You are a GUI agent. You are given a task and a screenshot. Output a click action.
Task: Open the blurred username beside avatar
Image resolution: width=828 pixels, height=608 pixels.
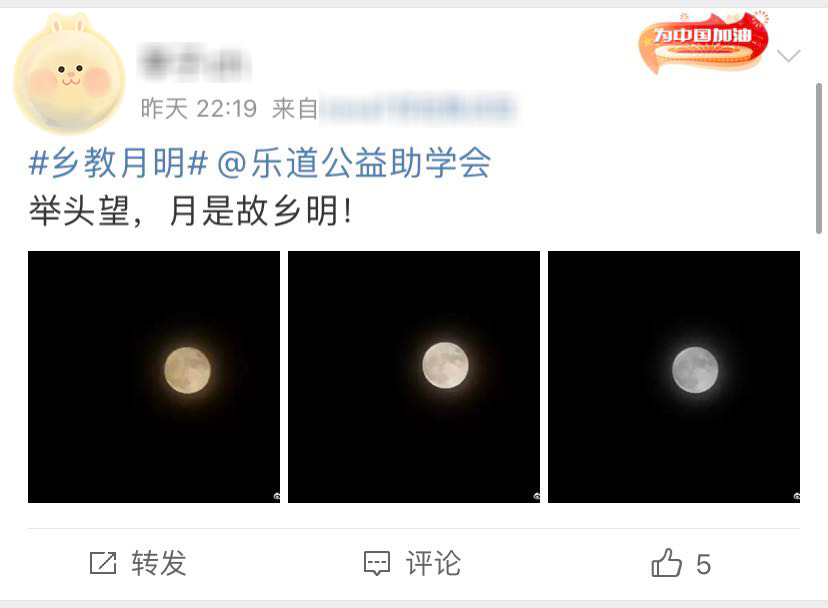[x=193, y=62]
